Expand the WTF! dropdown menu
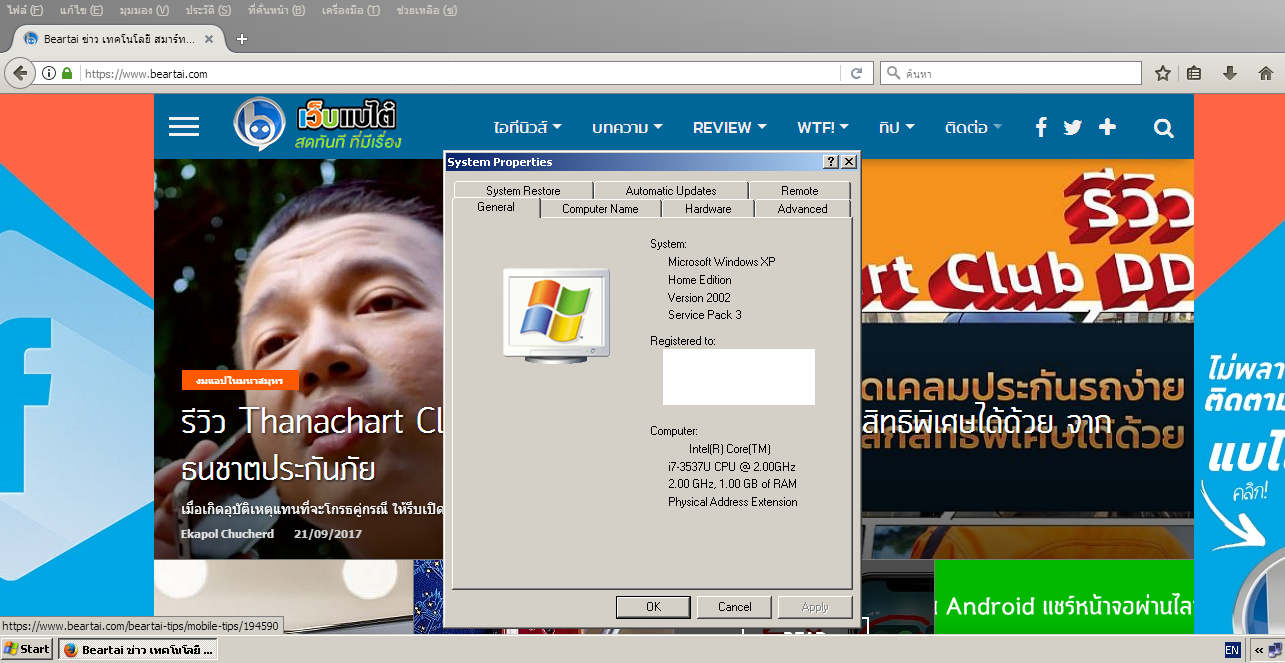The width and height of the screenshot is (1285, 663). point(823,127)
